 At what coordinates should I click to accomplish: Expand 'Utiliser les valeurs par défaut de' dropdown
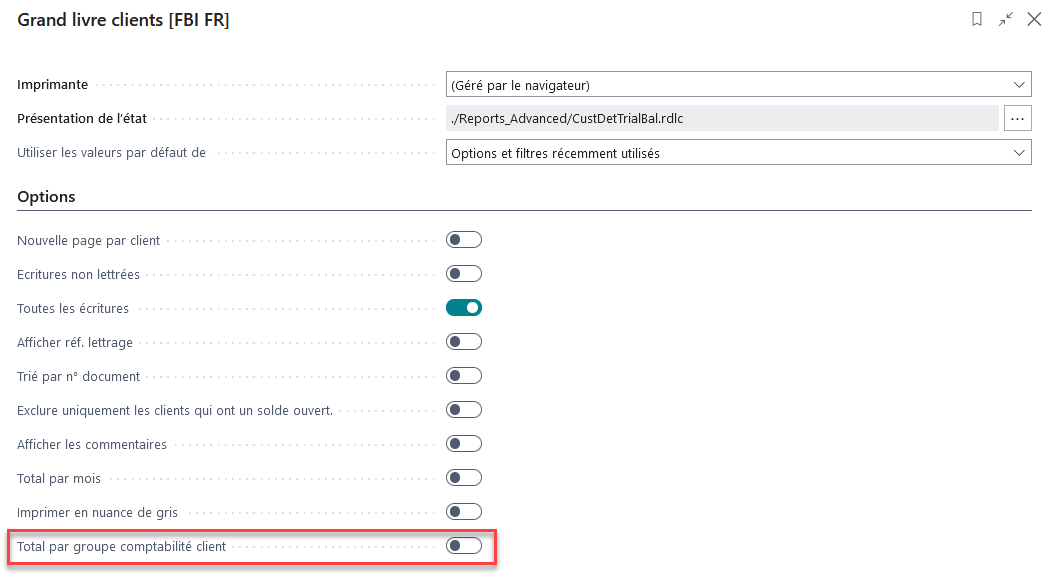[x=738, y=153]
